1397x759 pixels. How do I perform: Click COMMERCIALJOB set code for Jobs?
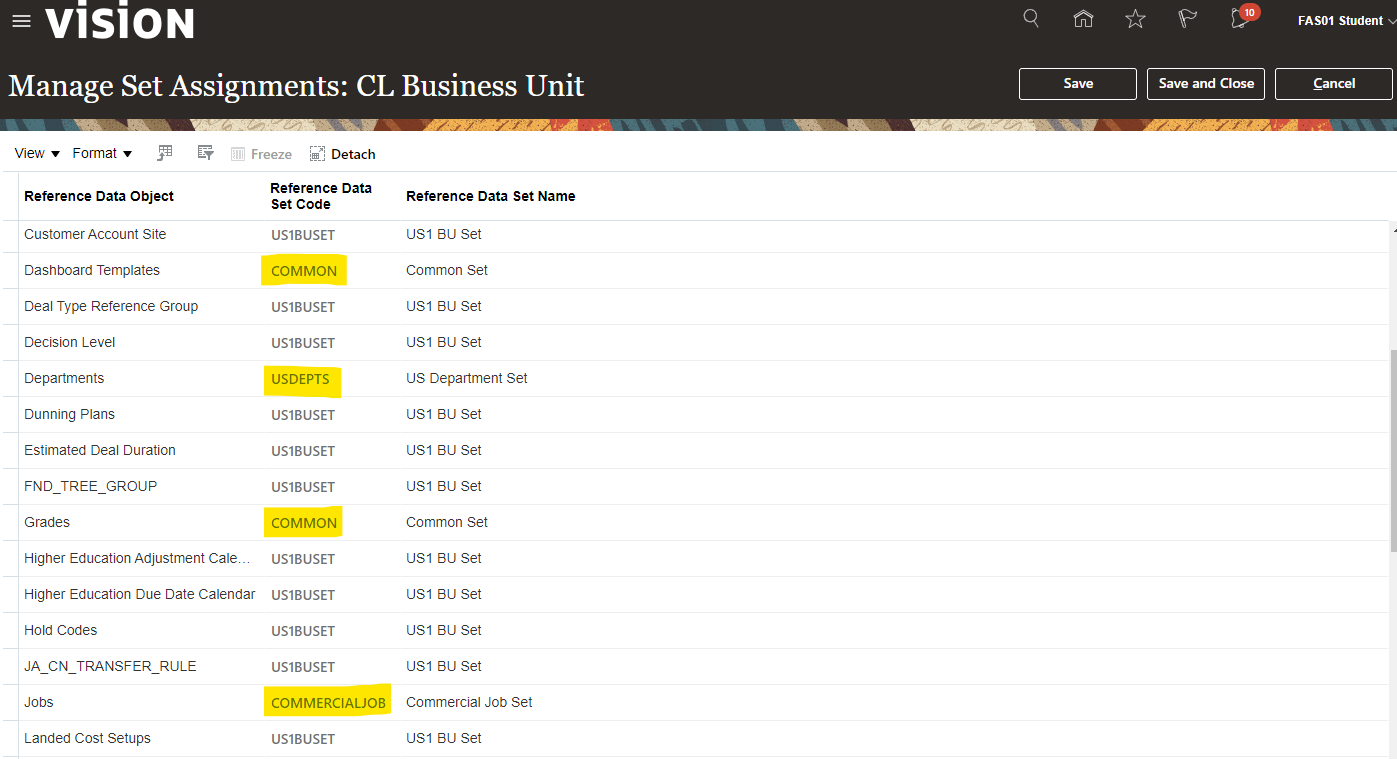click(328, 703)
